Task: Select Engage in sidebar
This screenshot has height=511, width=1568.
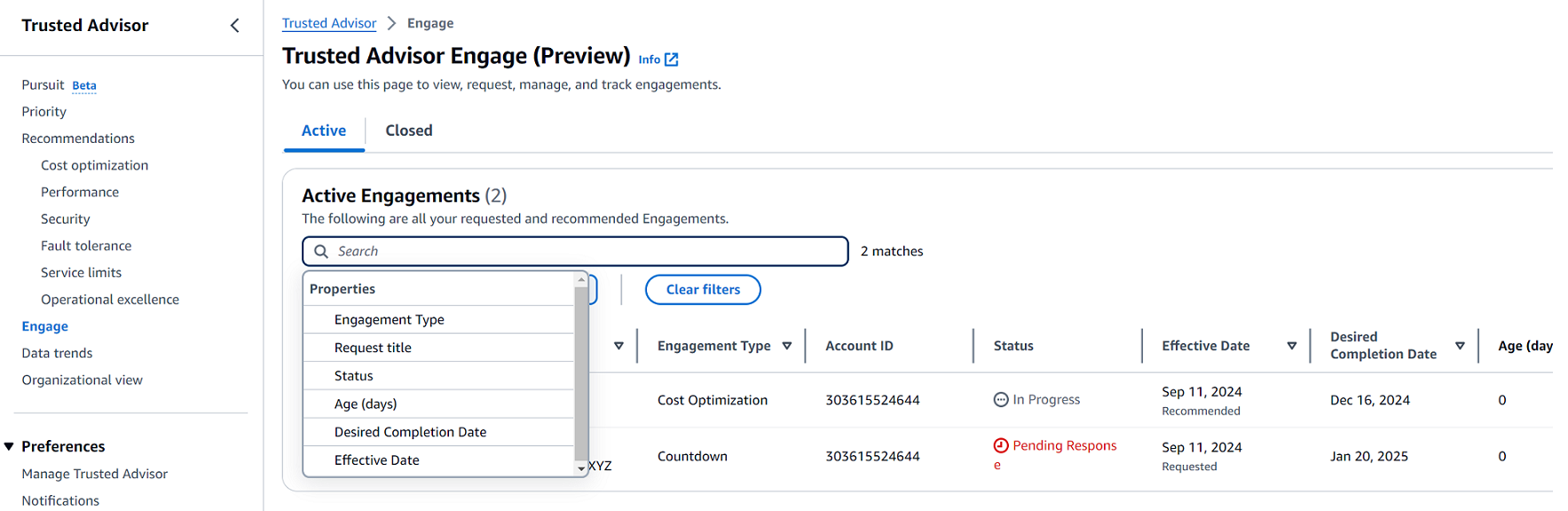Action: [45, 326]
